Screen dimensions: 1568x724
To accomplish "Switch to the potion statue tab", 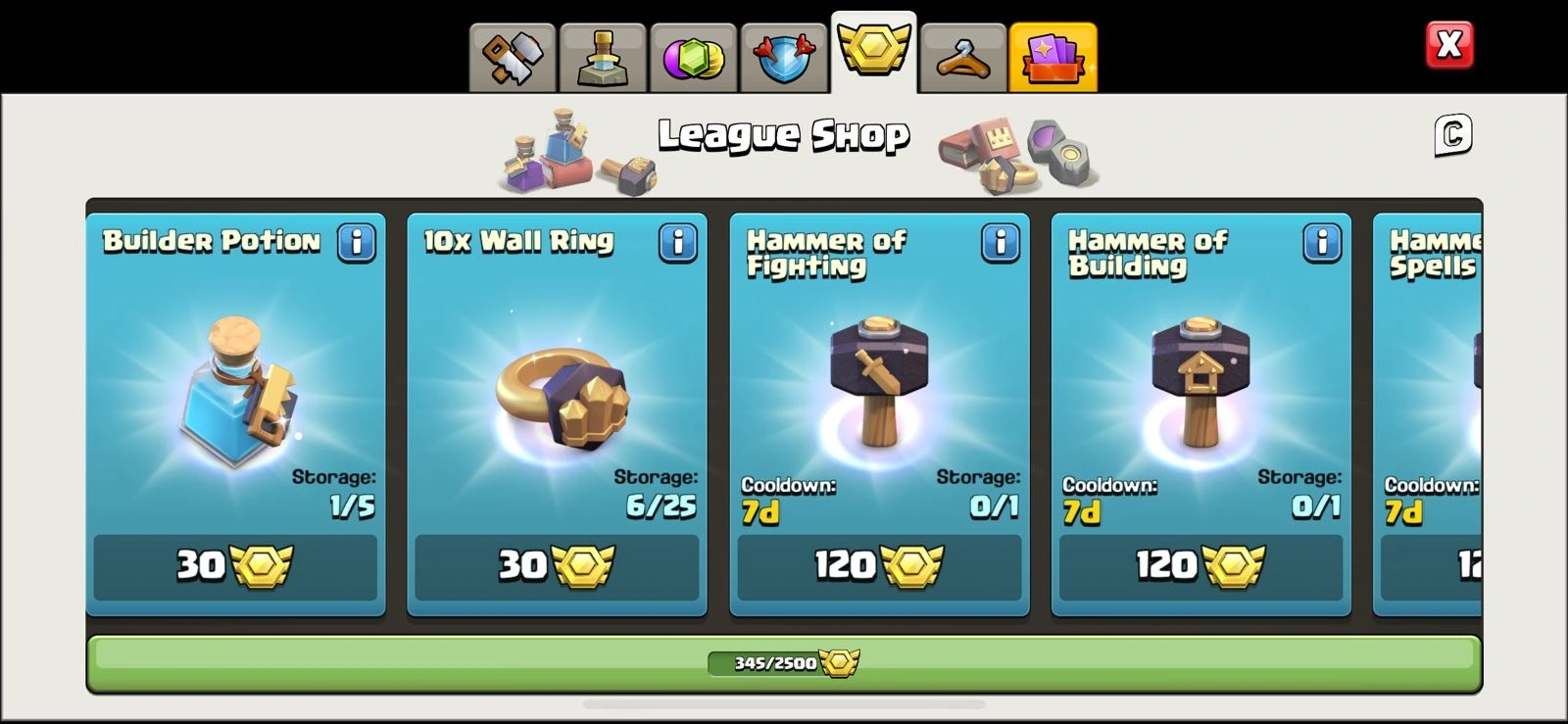I will [602, 59].
